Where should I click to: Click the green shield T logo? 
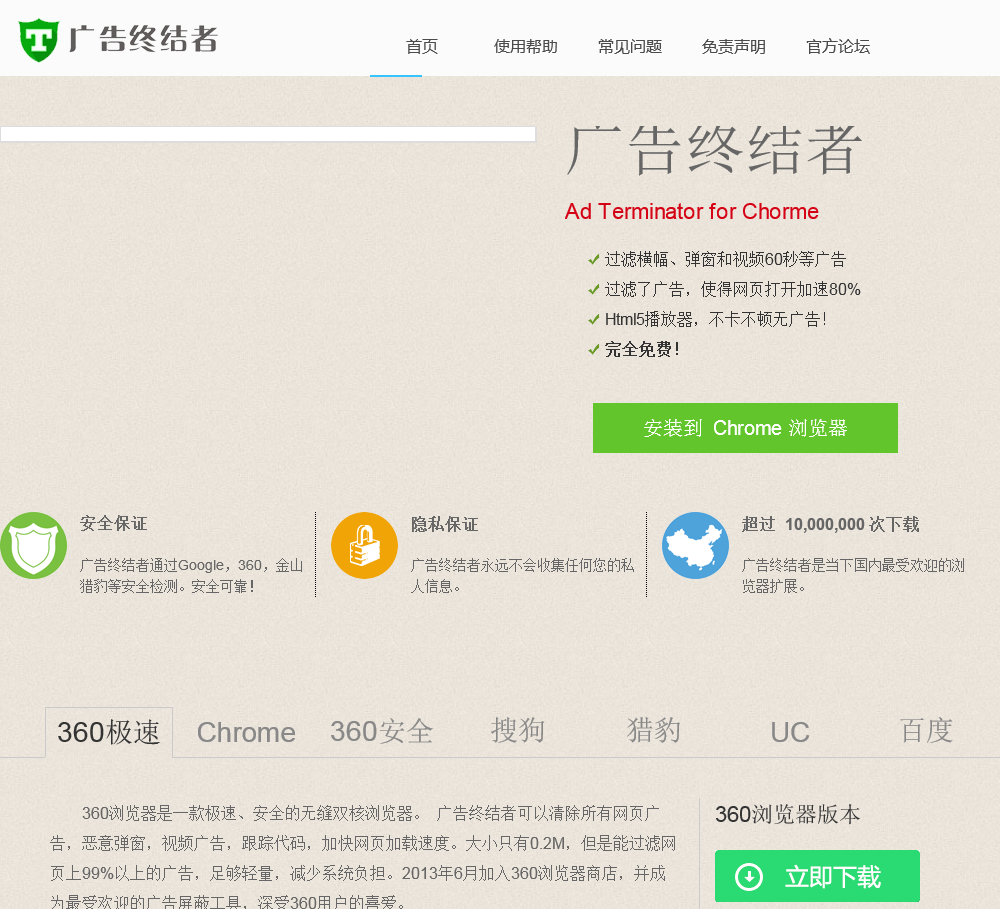[38, 40]
